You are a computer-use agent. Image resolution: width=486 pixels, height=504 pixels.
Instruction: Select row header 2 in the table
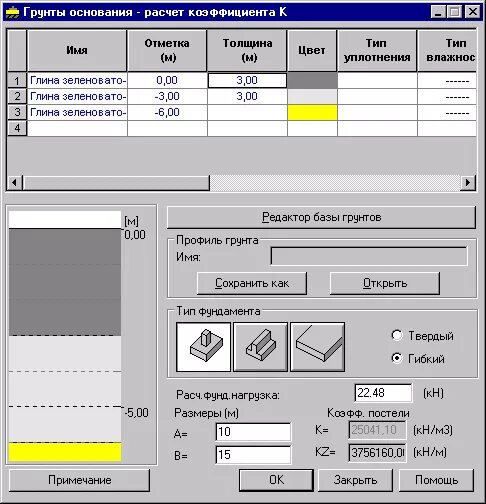[17, 96]
